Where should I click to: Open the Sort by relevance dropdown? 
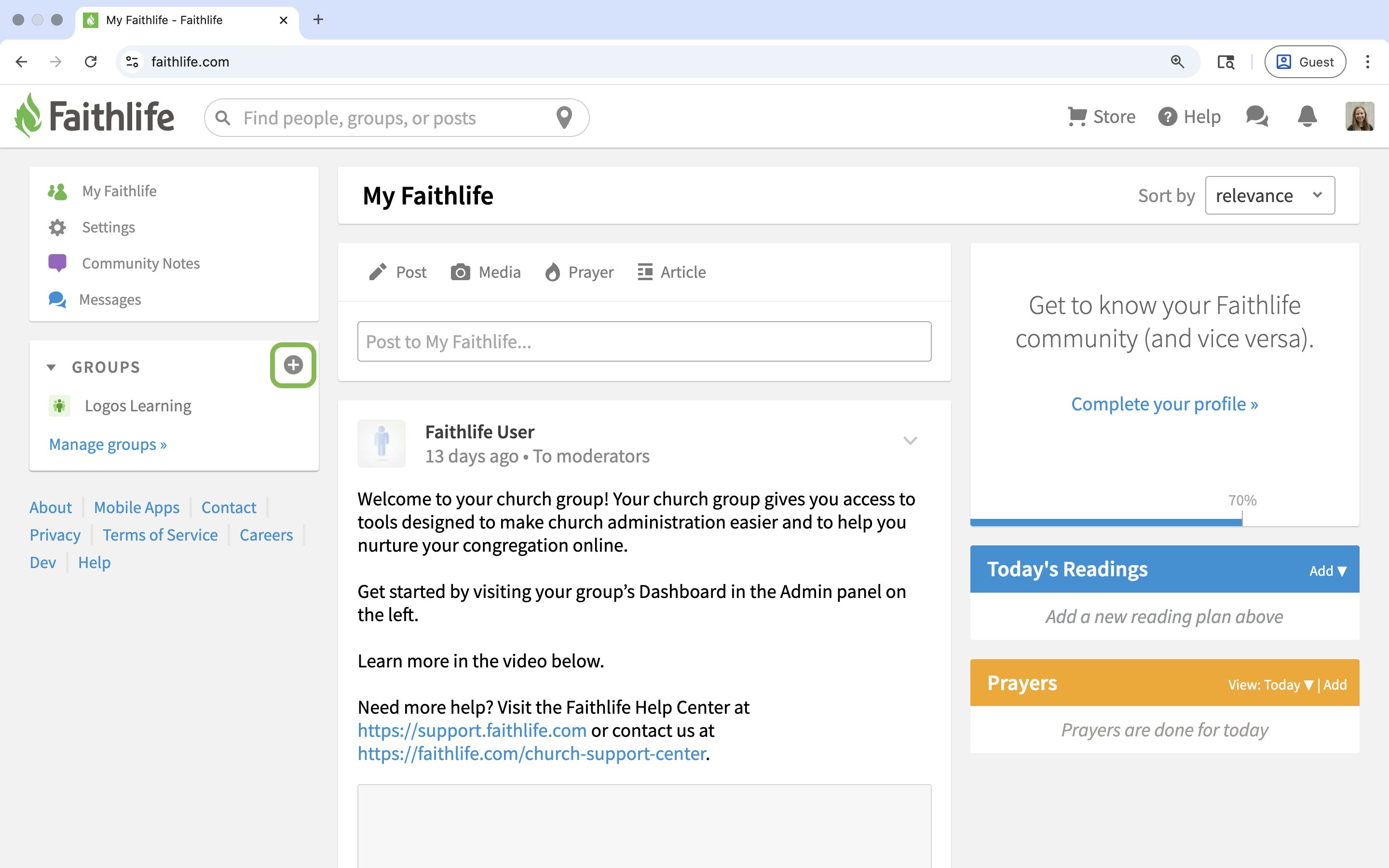click(1269, 195)
